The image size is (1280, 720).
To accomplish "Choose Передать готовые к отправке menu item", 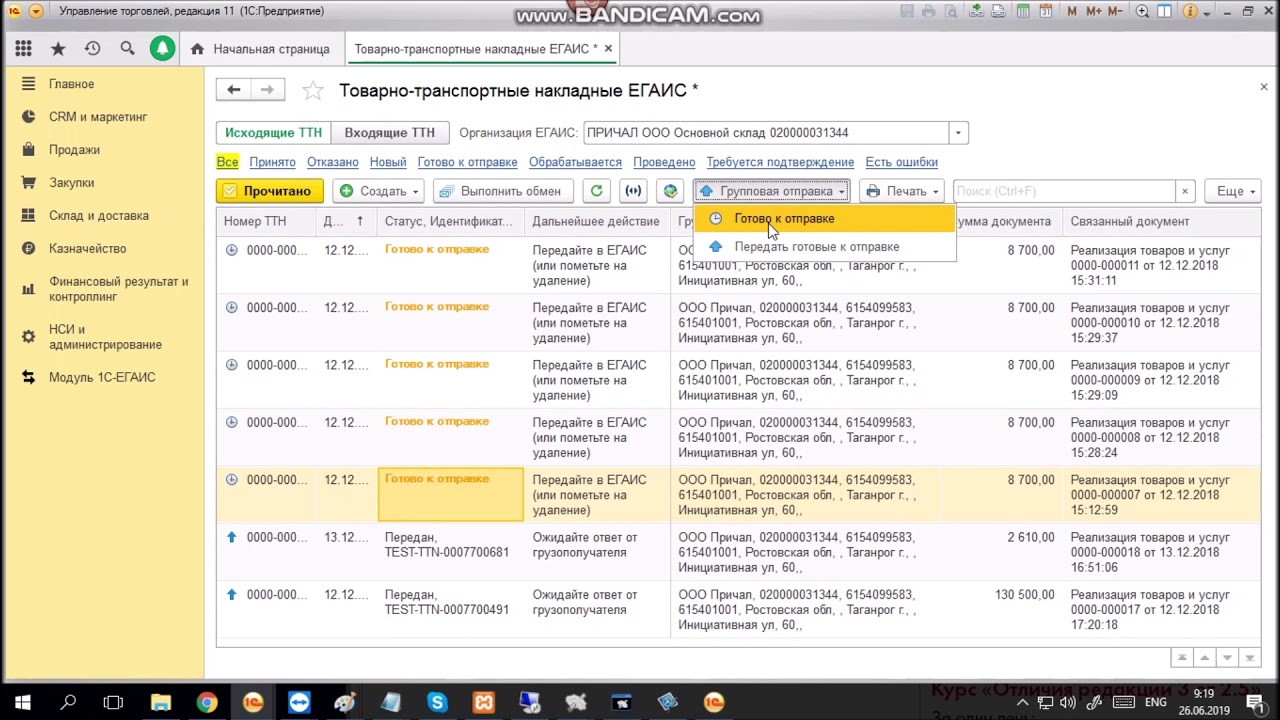I will (x=816, y=247).
